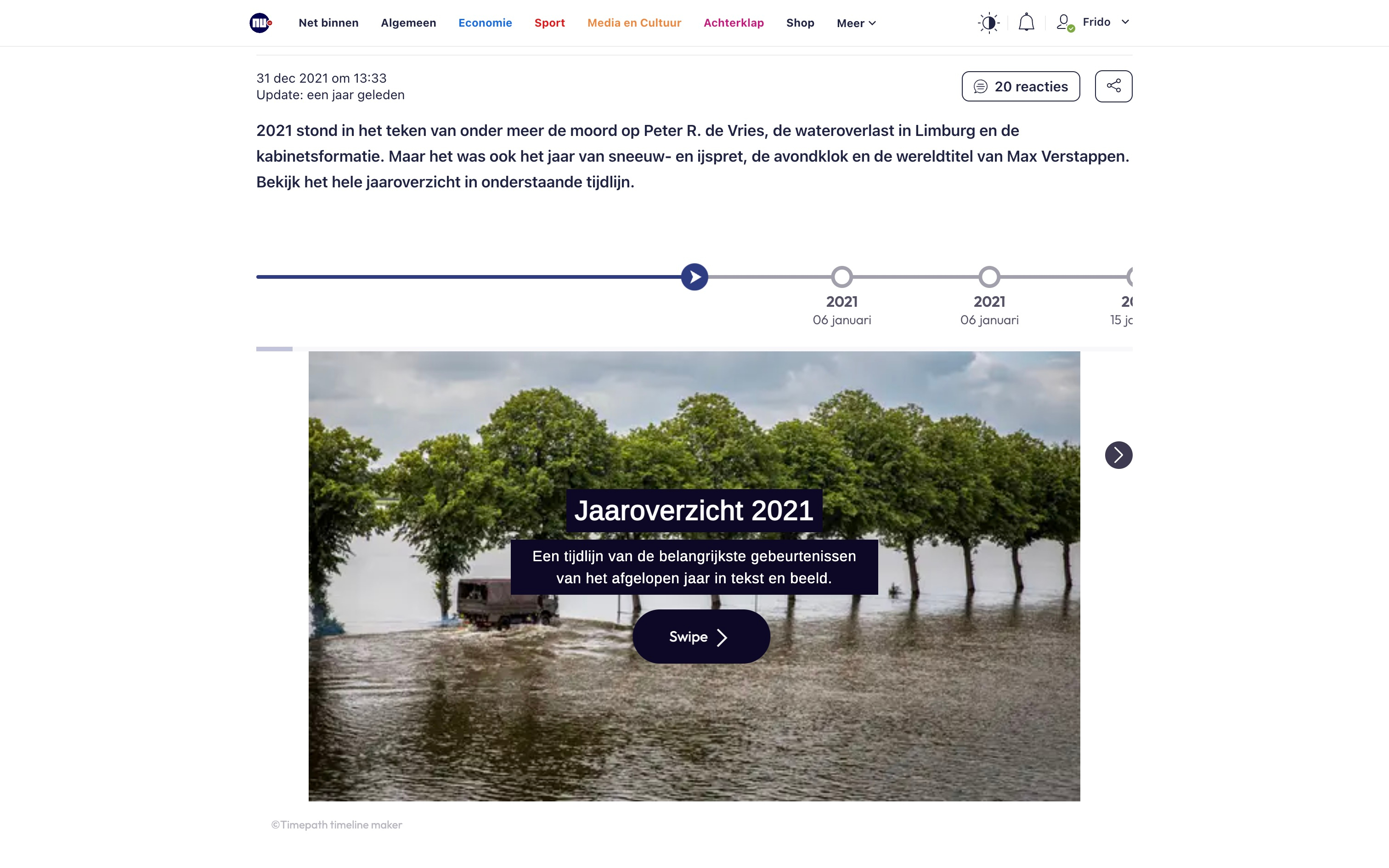Open the notifications bell

(1026, 23)
